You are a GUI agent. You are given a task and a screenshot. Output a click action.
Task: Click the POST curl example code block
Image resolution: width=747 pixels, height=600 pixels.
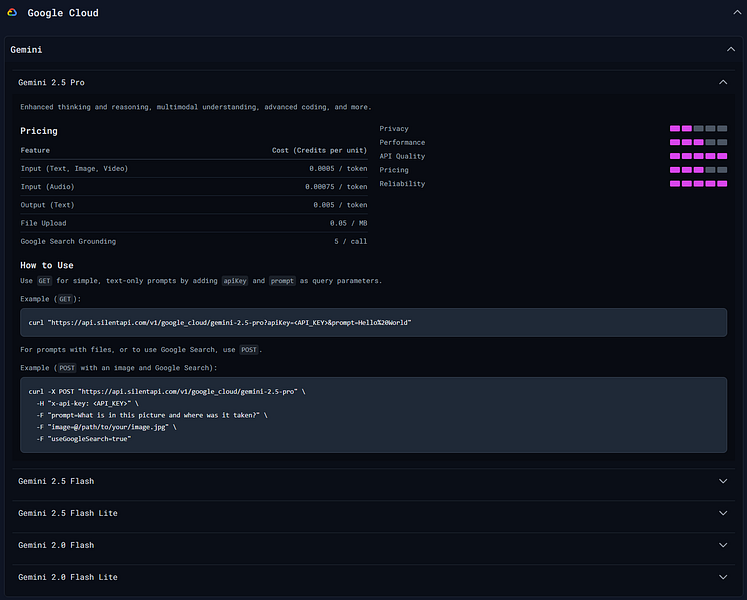(x=374, y=415)
